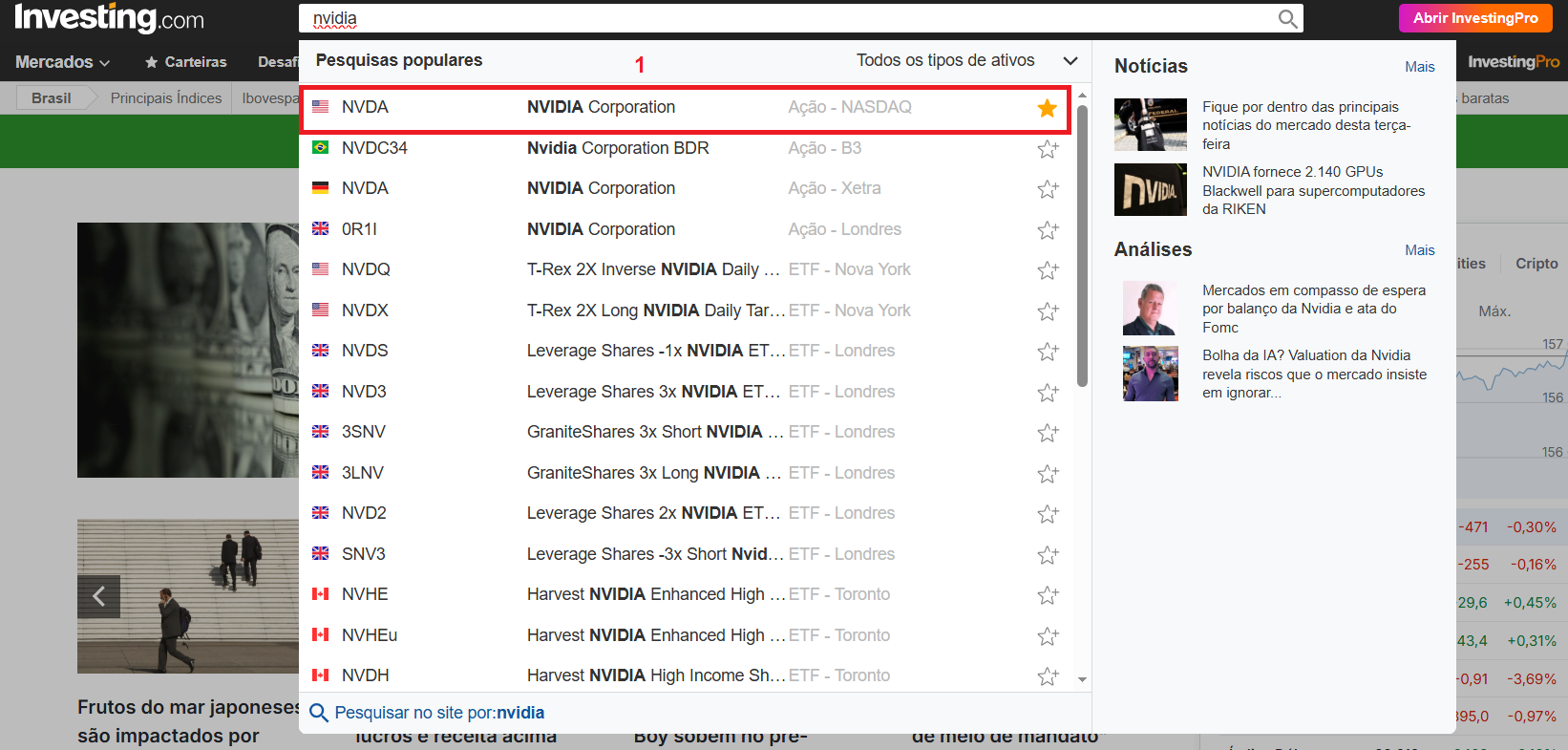Add NVDC34 BDR to watchlist star

click(1048, 149)
